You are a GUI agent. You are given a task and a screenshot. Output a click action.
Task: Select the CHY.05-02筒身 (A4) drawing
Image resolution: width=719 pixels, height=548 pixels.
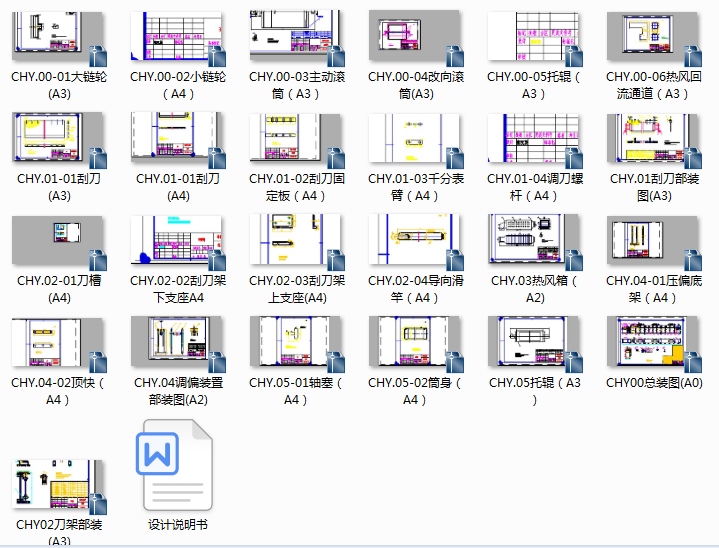[x=416, y=344]
